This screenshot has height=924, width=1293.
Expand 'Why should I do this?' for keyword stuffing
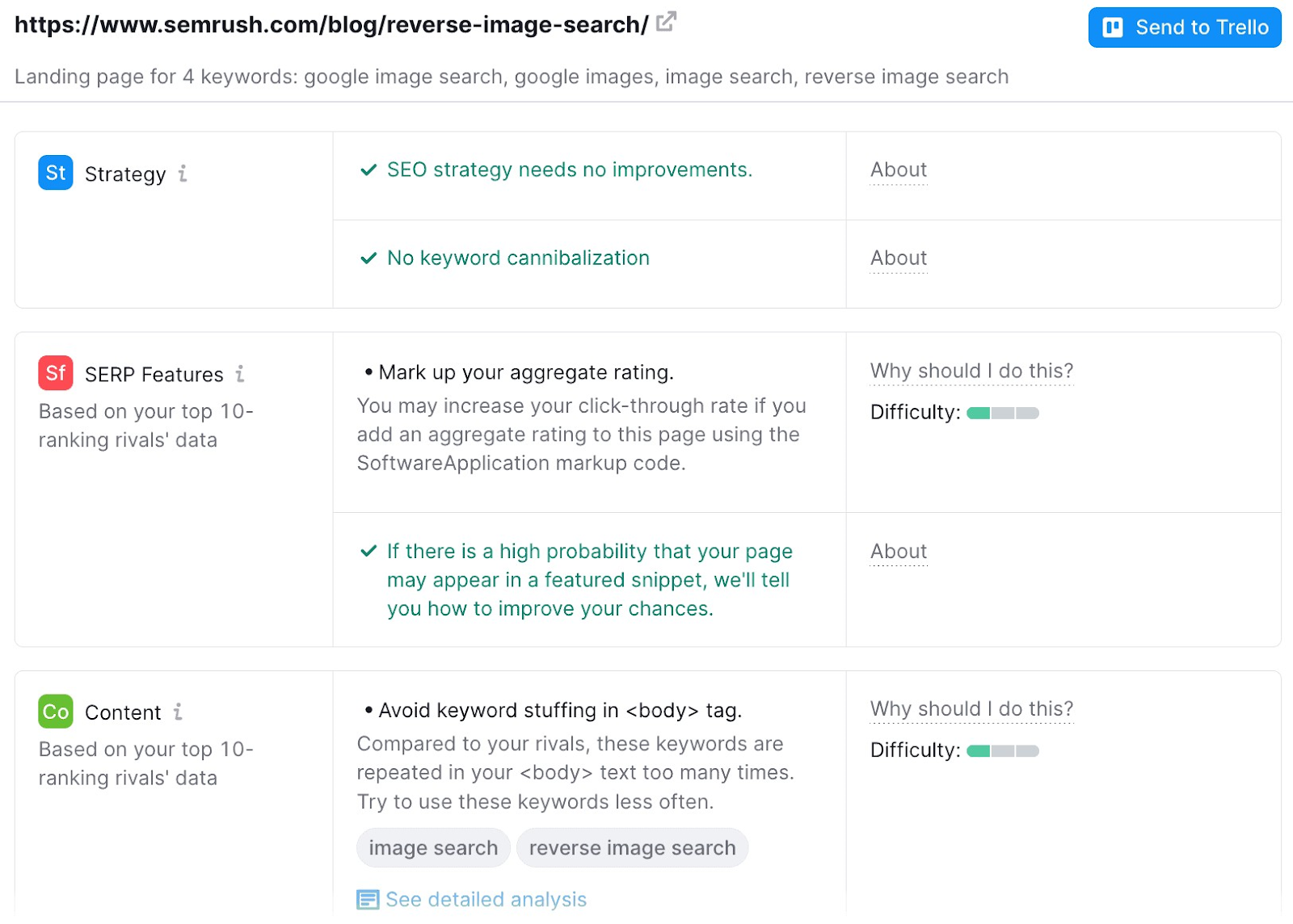click(x=971, y=709)
